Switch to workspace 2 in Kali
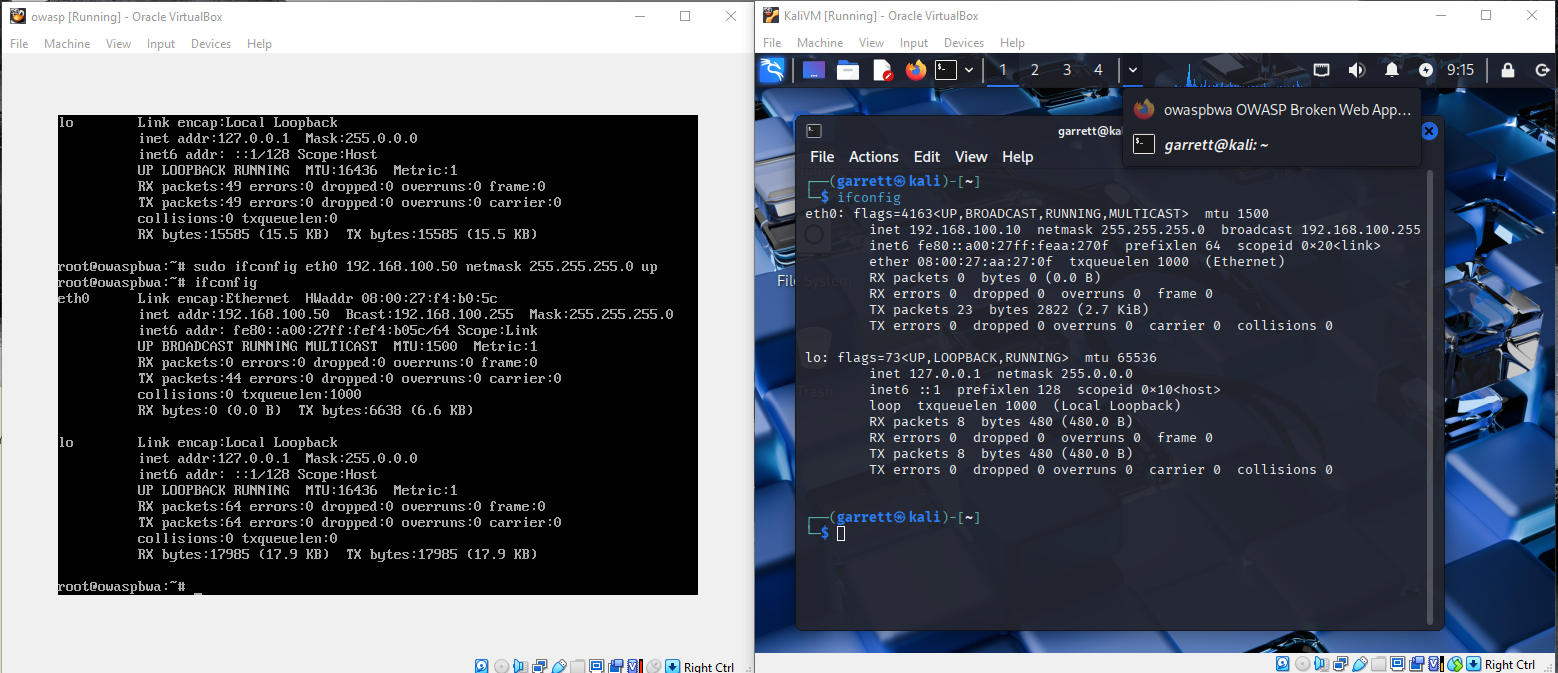Viewport: 1558px width, 673px height. point(1035,70)
